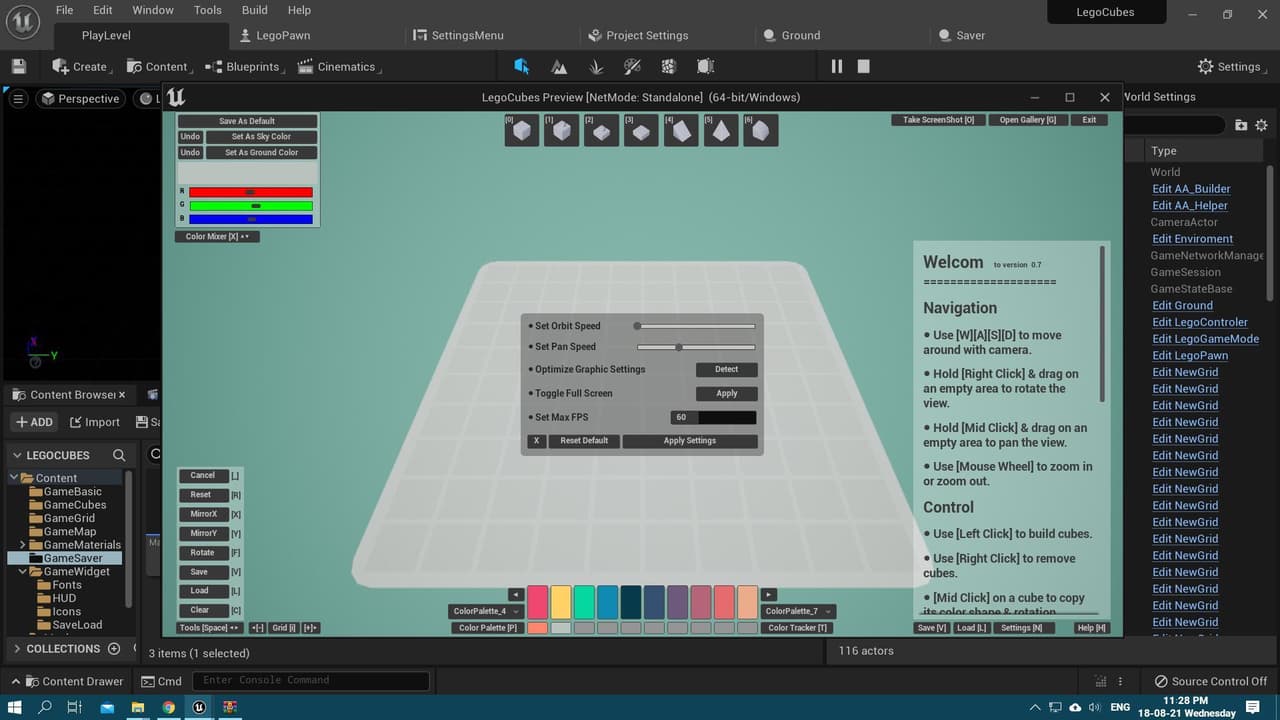Screen dimensions: 1280x720
Task: Toggle the Tools [Space] panel
Action: pyautogui.click(x=210, y=628)
